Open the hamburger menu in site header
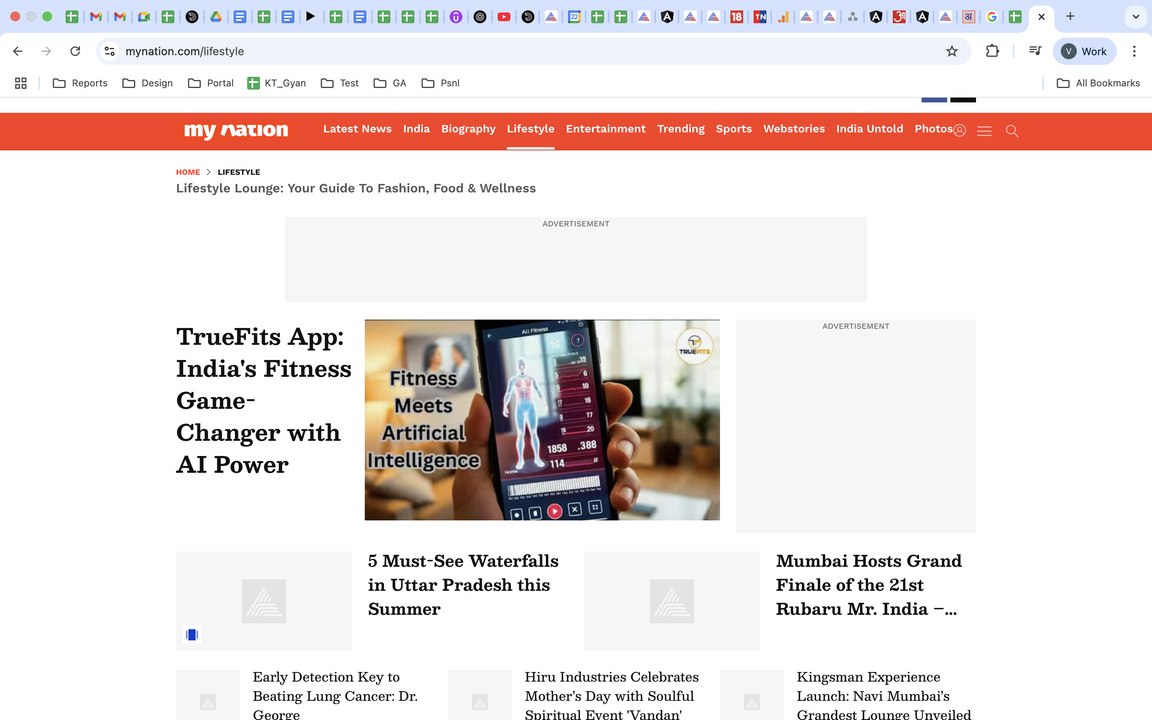Image resolution: width=1152 pixels, height=720 pixels. click(x=984, y=131)
